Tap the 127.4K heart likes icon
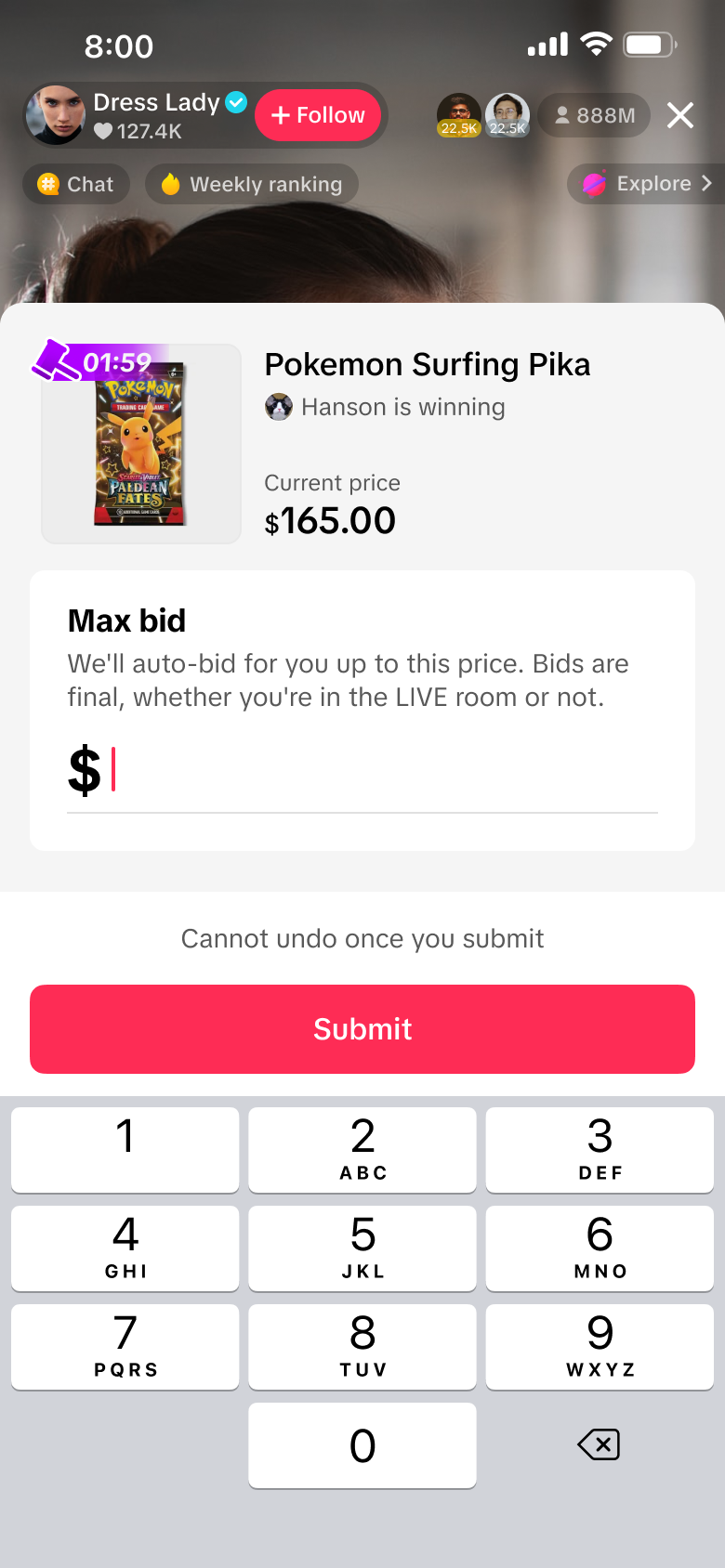The height and width of the screenshot is (1568, 725). [x=103, y=132]
